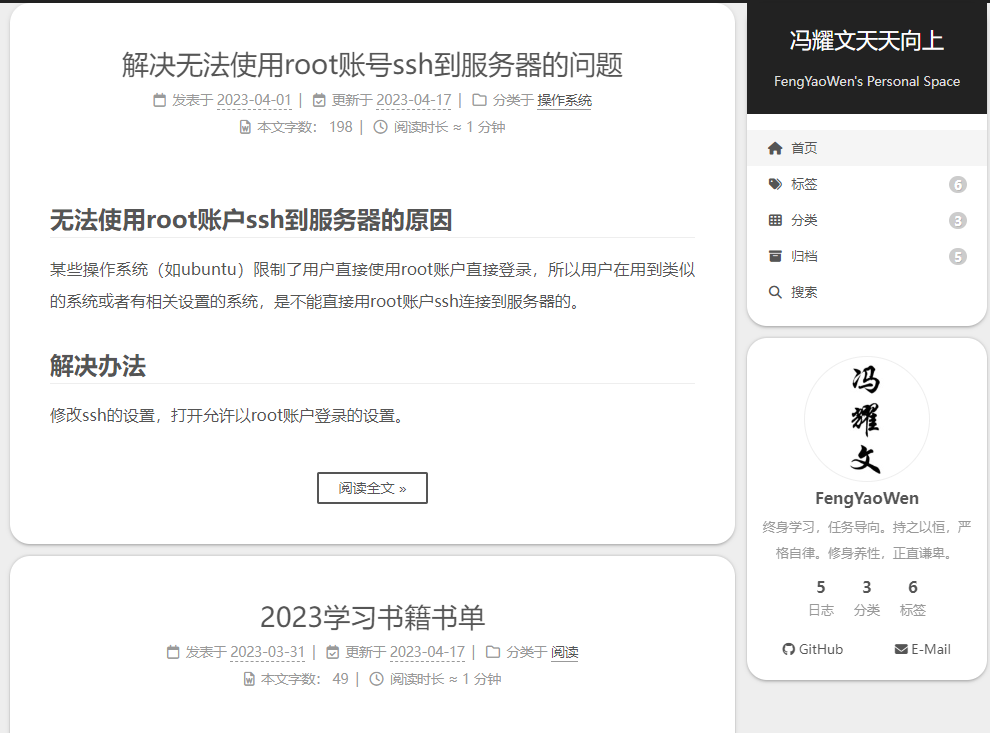Click the 3 分类 count in profile card

click(867, 598)
